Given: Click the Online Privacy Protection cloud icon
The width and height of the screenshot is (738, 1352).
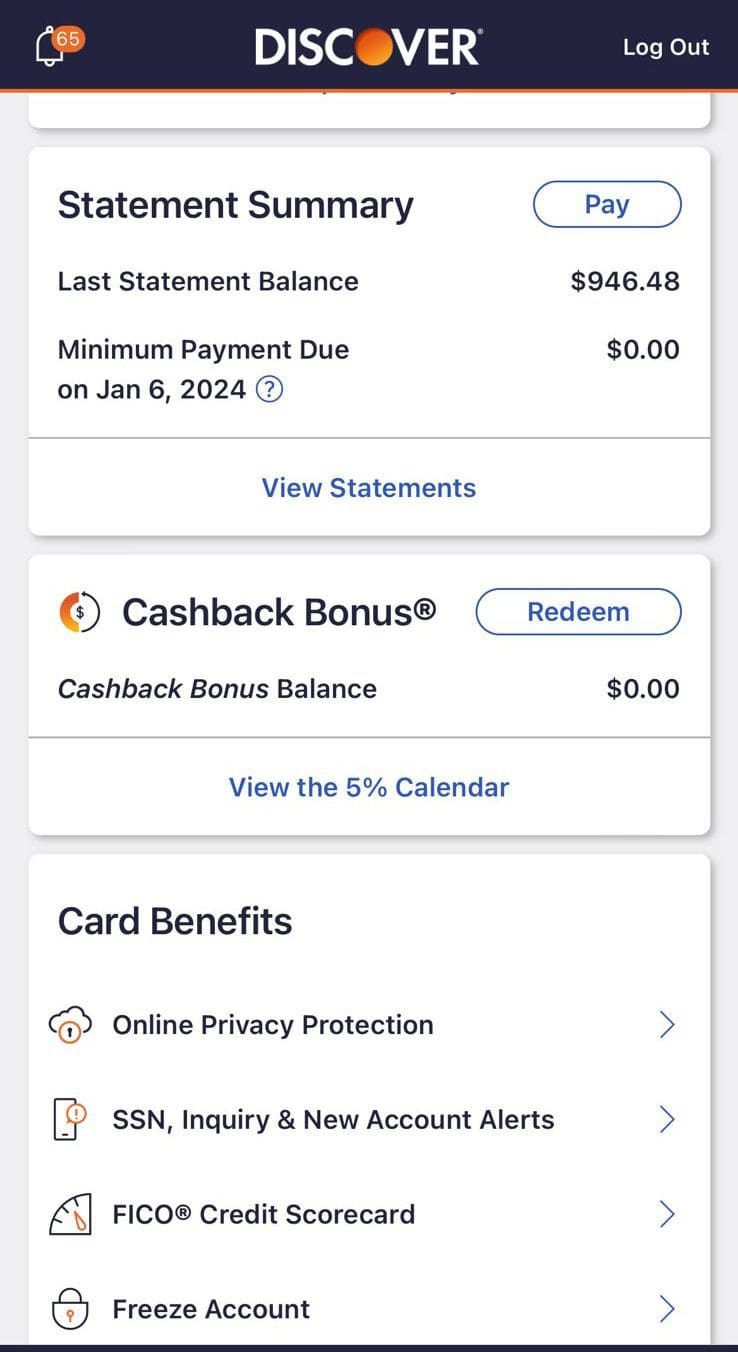Looking at the screenshot, I should point(70,1024).
